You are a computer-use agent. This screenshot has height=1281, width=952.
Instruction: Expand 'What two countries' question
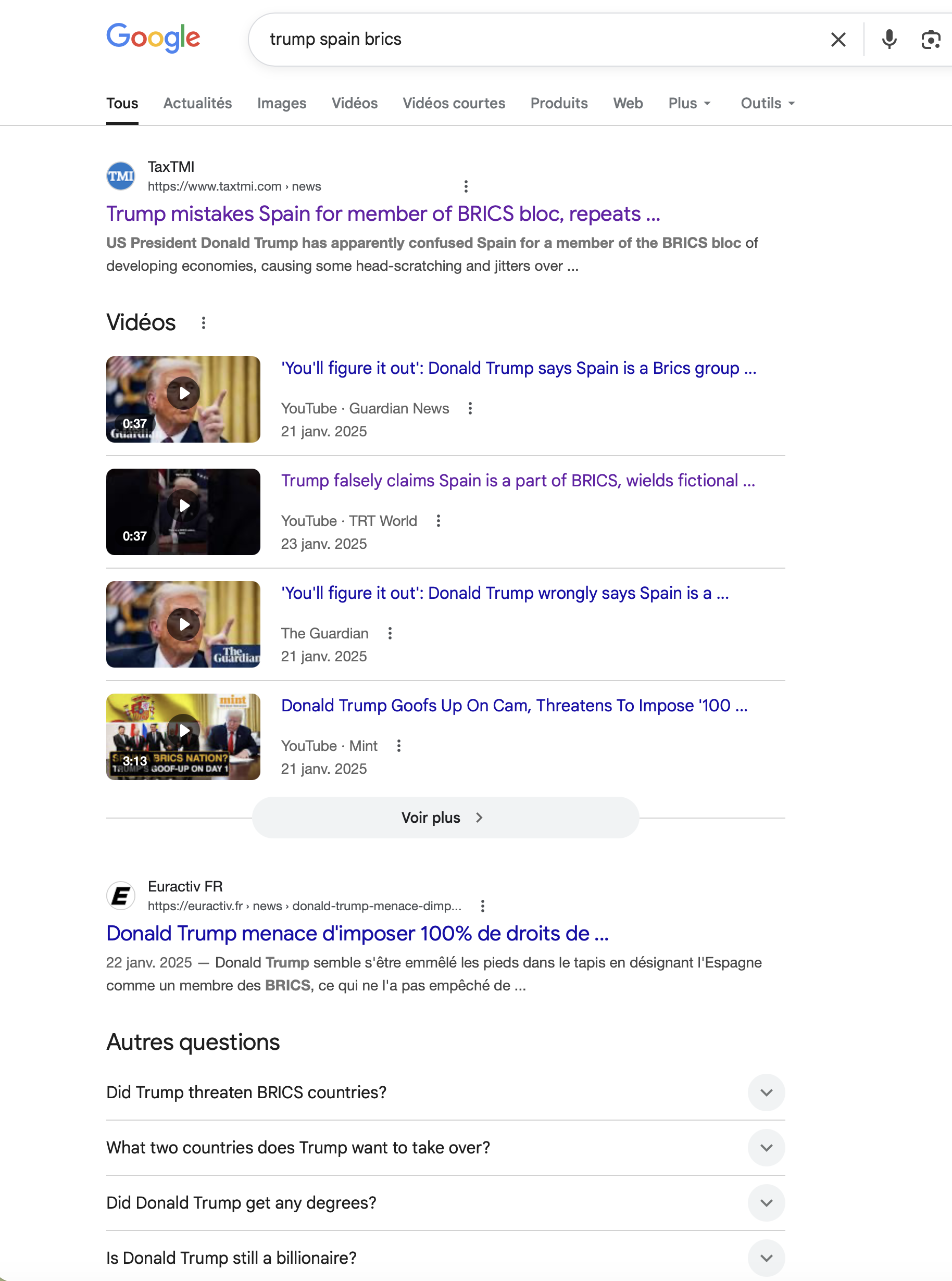click(x=766, y=1147)
